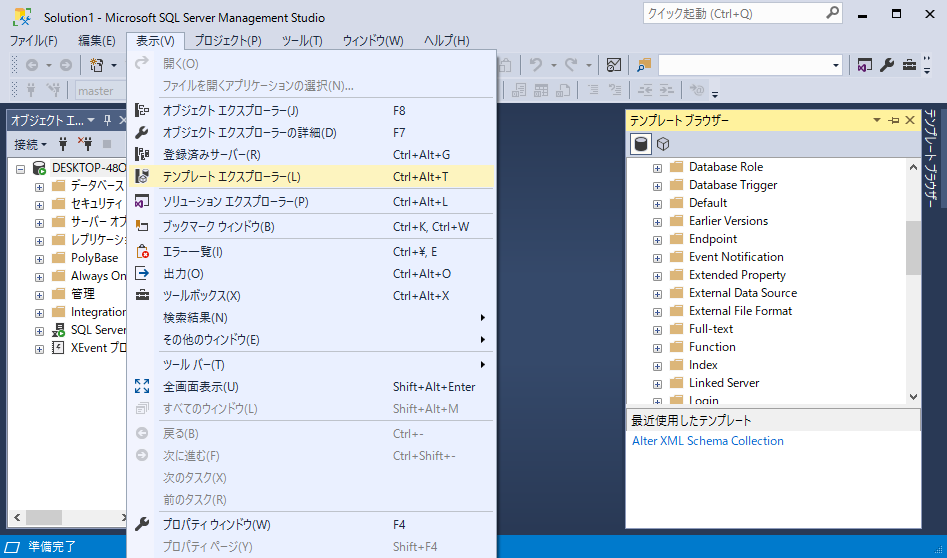This screenshot has height=558, width=947.
Task: Open Activity Monitor from the toolbar
Action: coord(614,65)
